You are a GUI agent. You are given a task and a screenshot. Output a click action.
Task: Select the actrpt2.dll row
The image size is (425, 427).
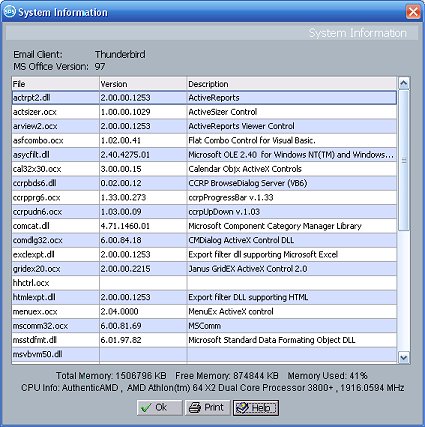pyautogui.click(x=204, y=98)
